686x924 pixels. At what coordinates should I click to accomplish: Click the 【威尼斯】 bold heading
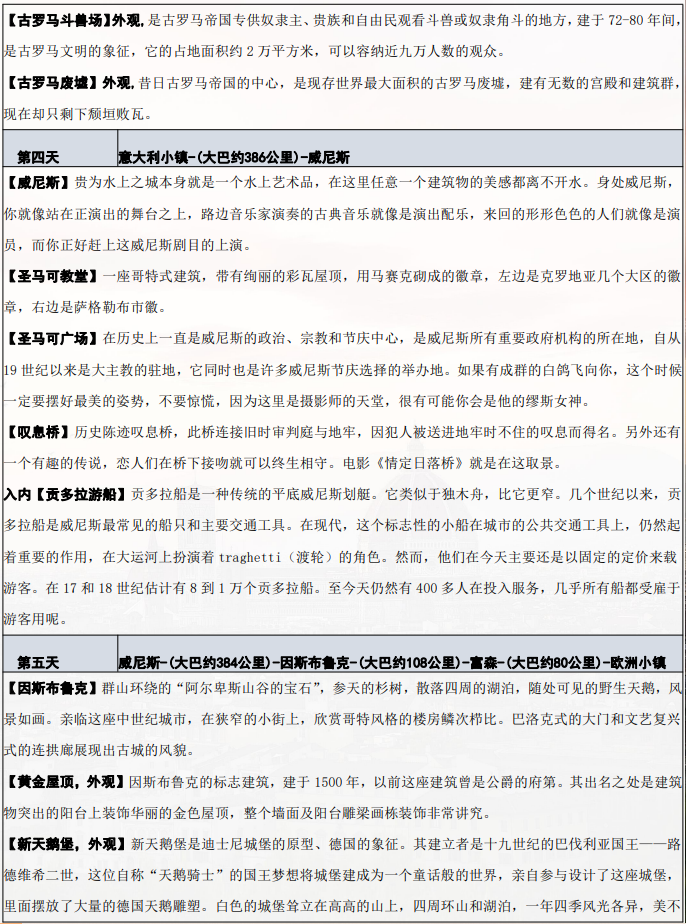tap(37, 183)
